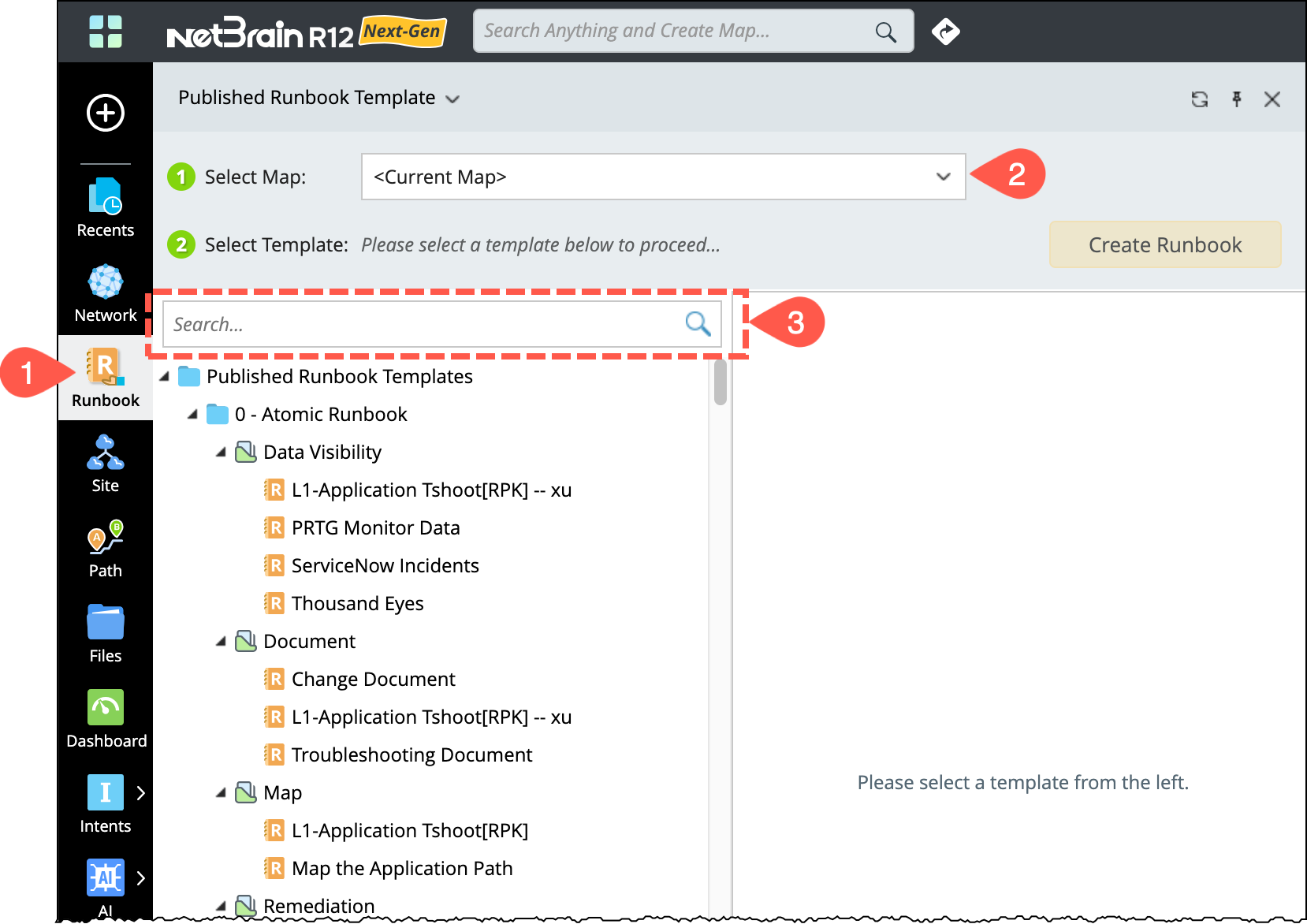The width and height of the screenshot is (1307, 924).
Task: Click the template search magnifier icon
Action: click(698, 323)
